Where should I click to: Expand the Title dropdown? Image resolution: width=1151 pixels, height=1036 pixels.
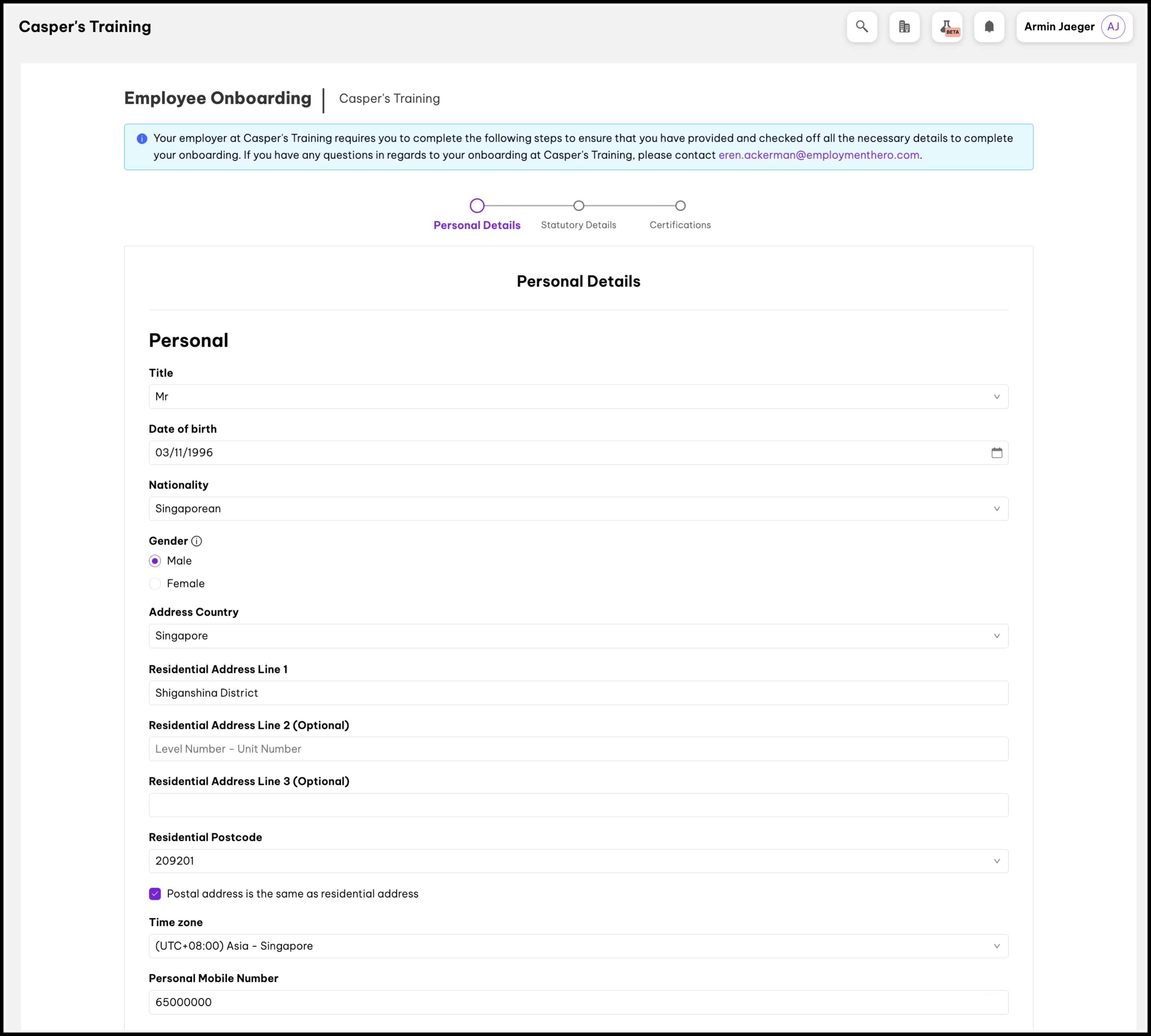(x=996, y=397)
